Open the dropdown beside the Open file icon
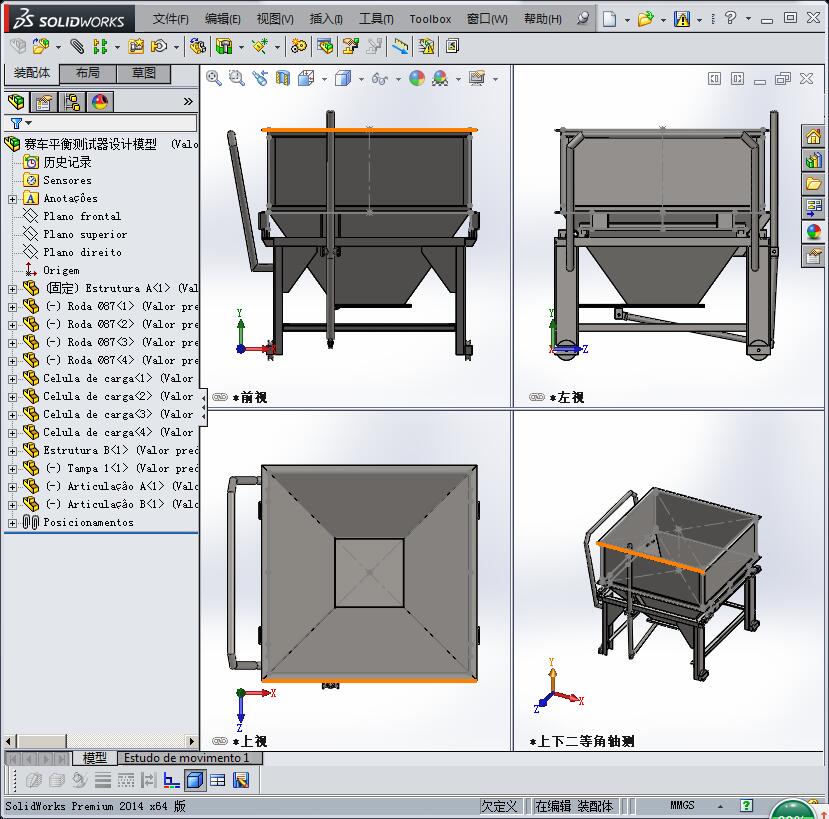This screenshot has height=819, width=829. click(663, 20)
